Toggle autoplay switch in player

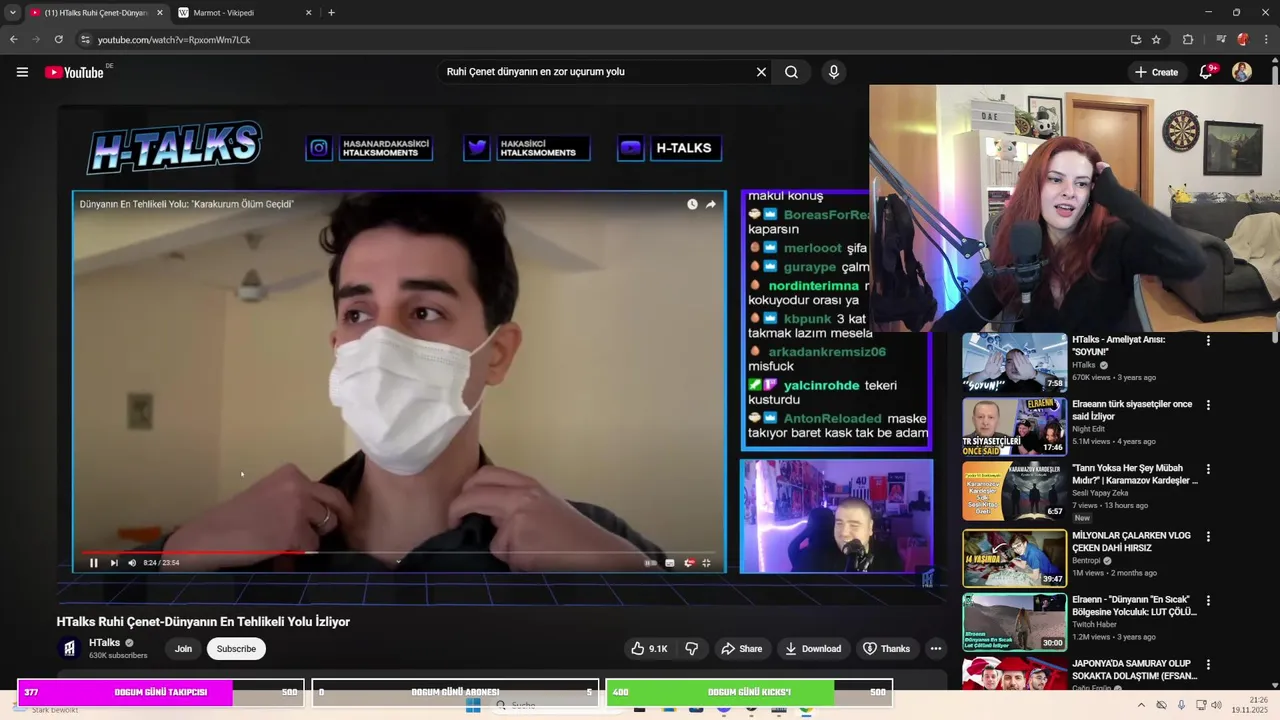(651, 563)
